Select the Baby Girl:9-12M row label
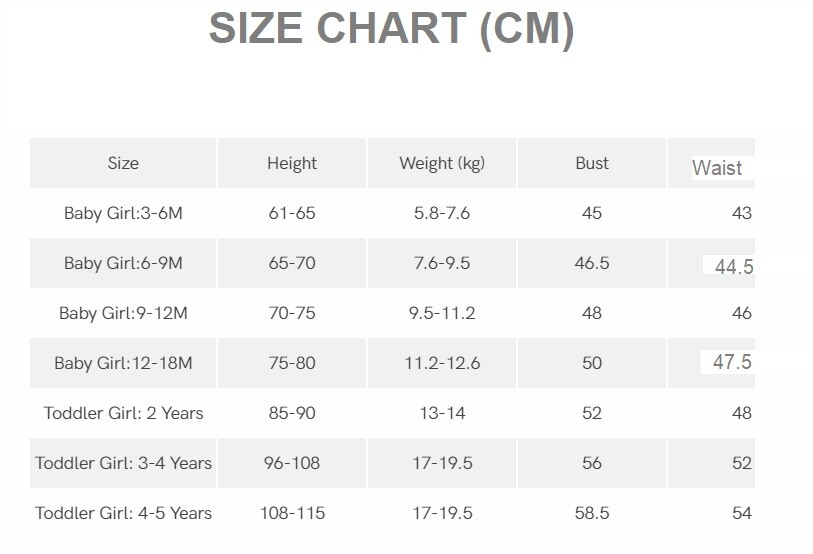Screen dimensions: 813x554 123,313
